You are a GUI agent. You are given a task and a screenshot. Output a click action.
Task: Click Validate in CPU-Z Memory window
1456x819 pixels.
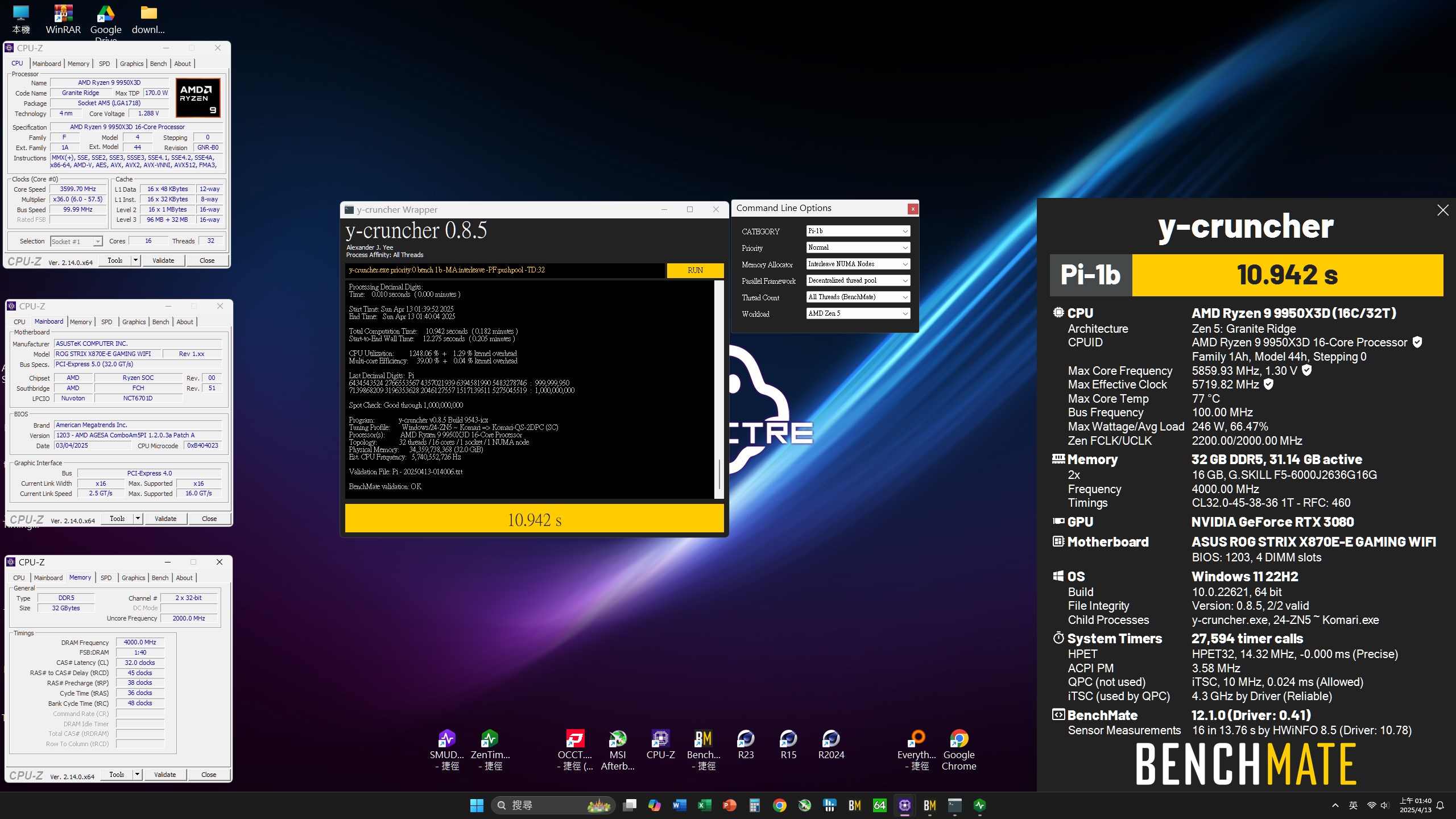point(165,775)
